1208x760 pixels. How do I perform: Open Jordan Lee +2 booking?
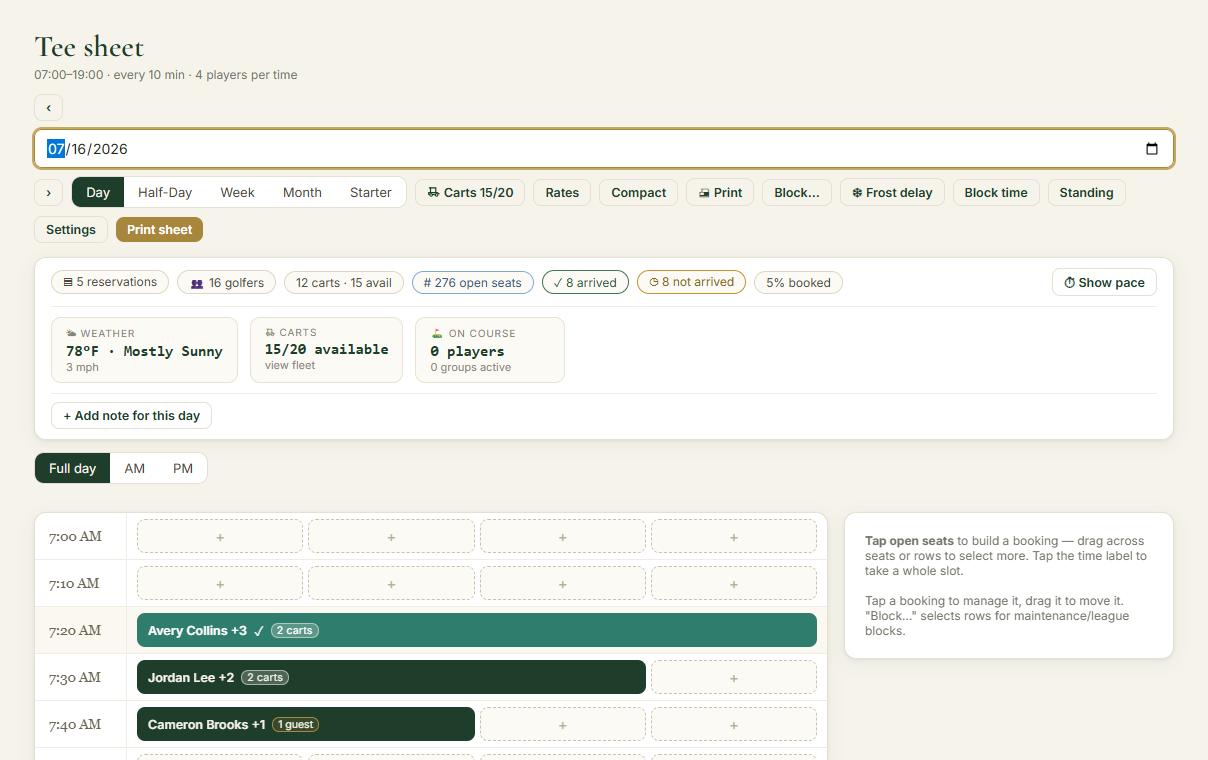(x=391, y=678)
